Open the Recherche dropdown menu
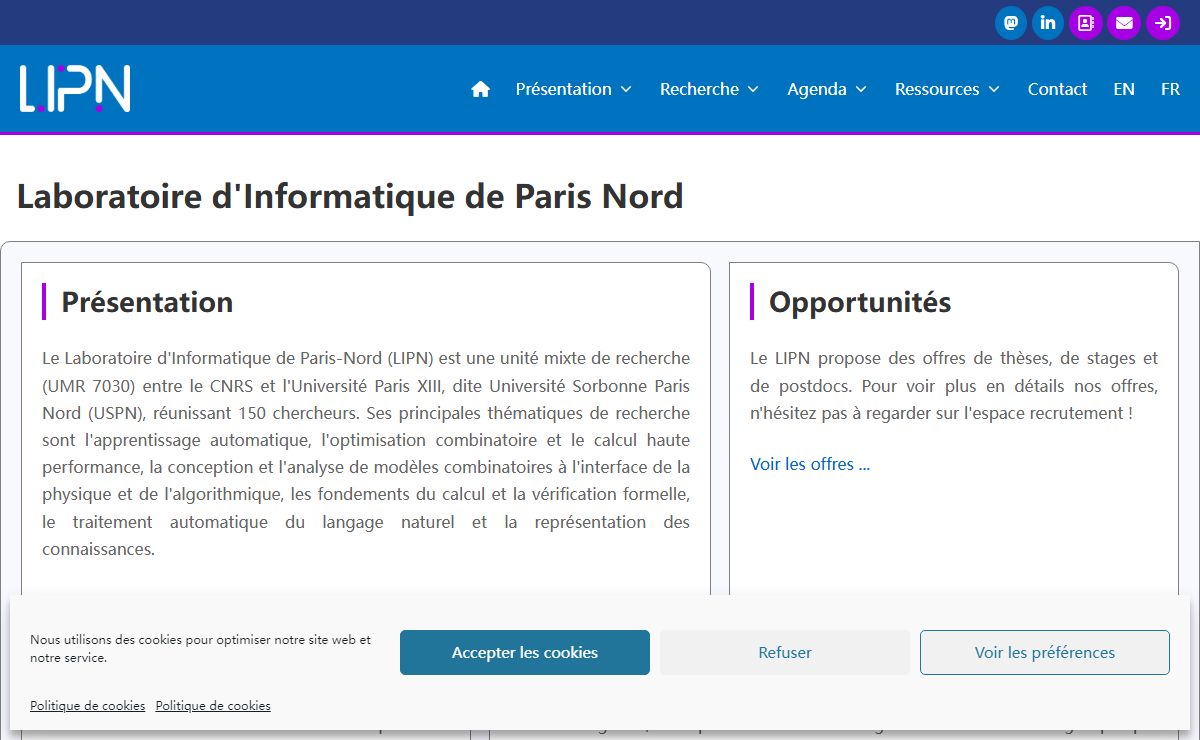 pos(709,89)
